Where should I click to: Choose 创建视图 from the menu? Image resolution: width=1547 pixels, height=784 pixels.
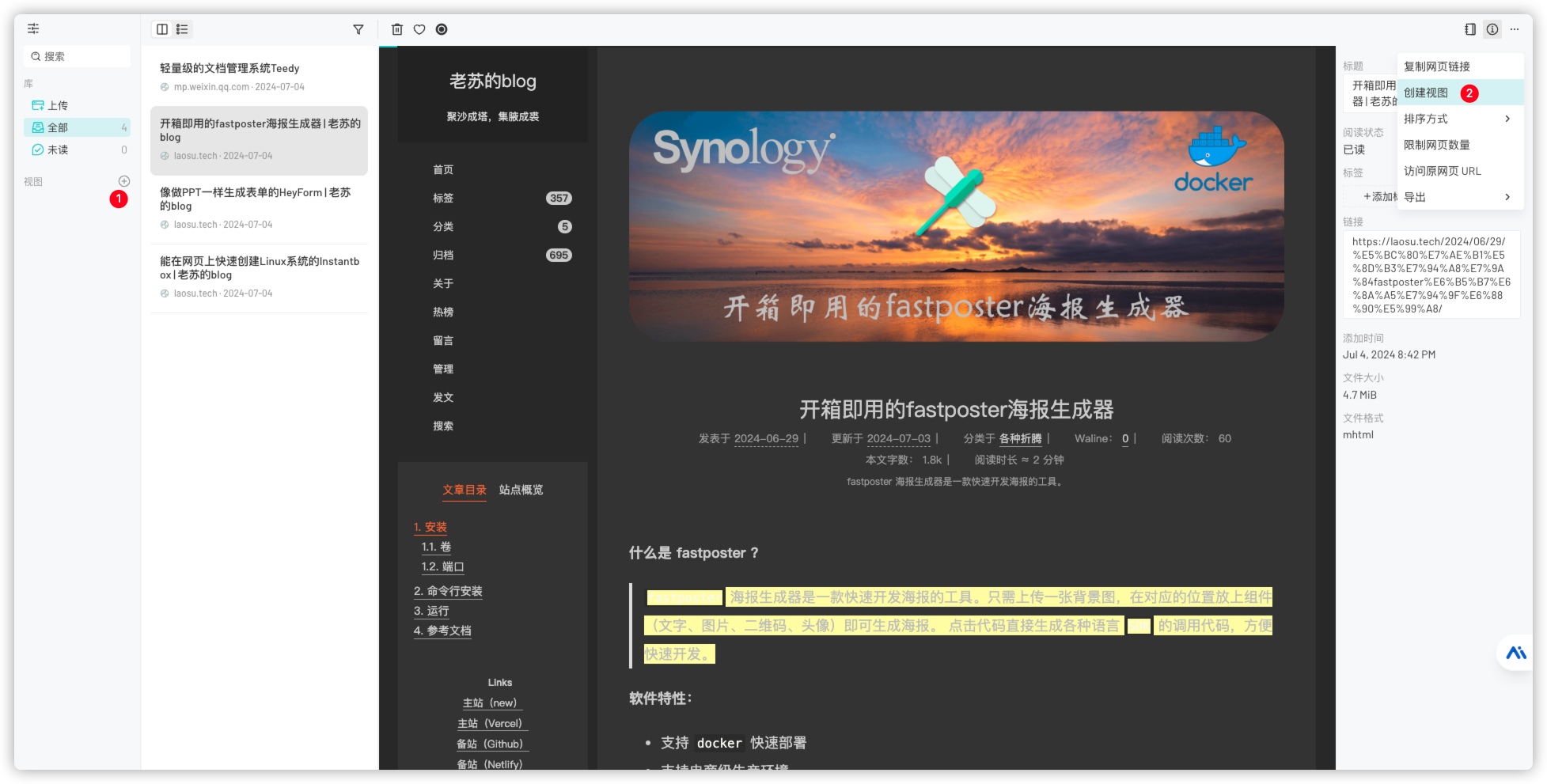click(1460, 93)
